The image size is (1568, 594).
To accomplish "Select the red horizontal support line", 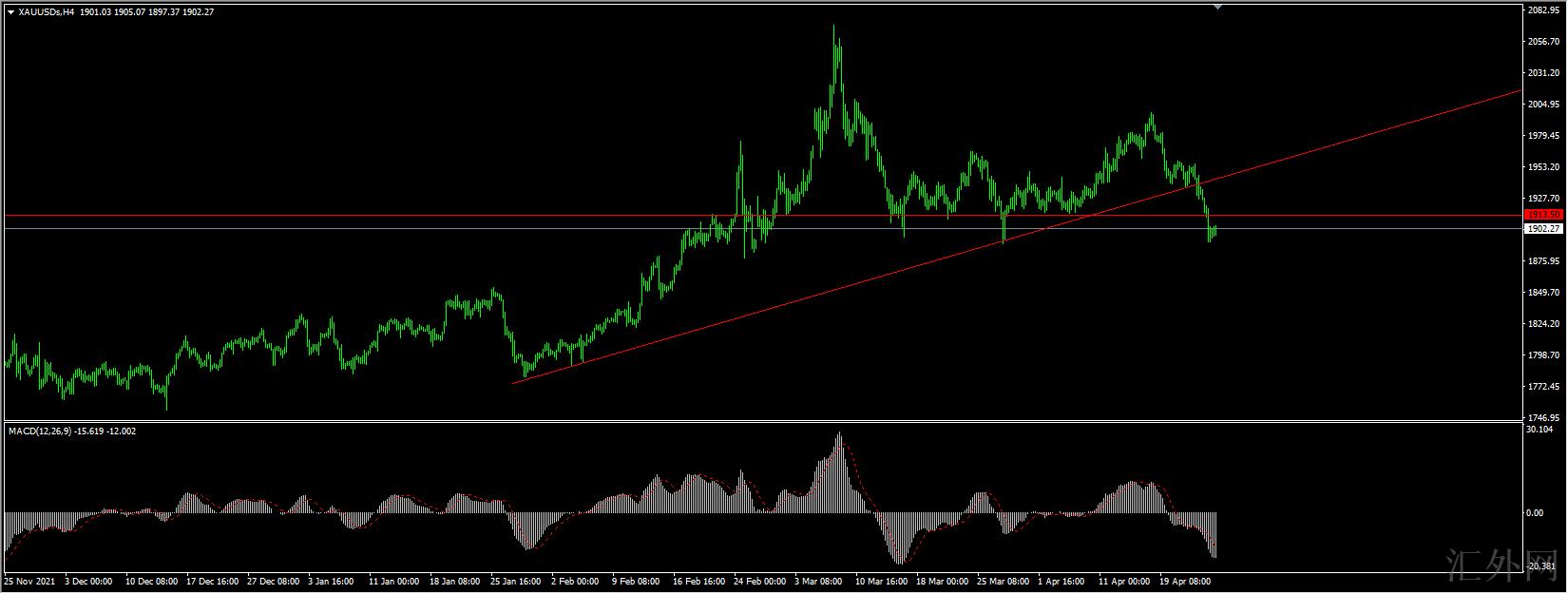I will (x=380, y=216).
